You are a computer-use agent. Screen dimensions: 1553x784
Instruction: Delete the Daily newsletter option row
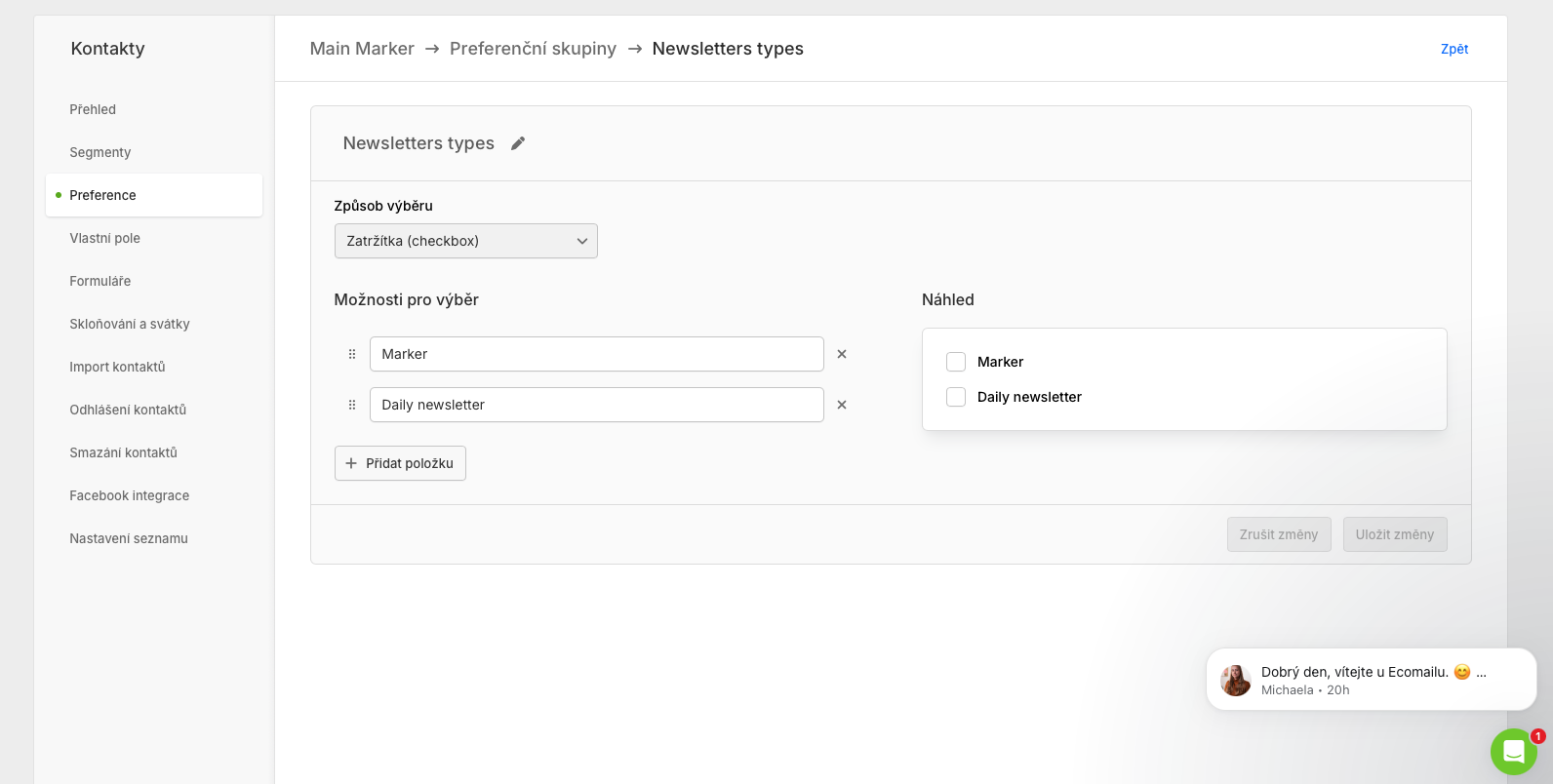click(842, 405)
